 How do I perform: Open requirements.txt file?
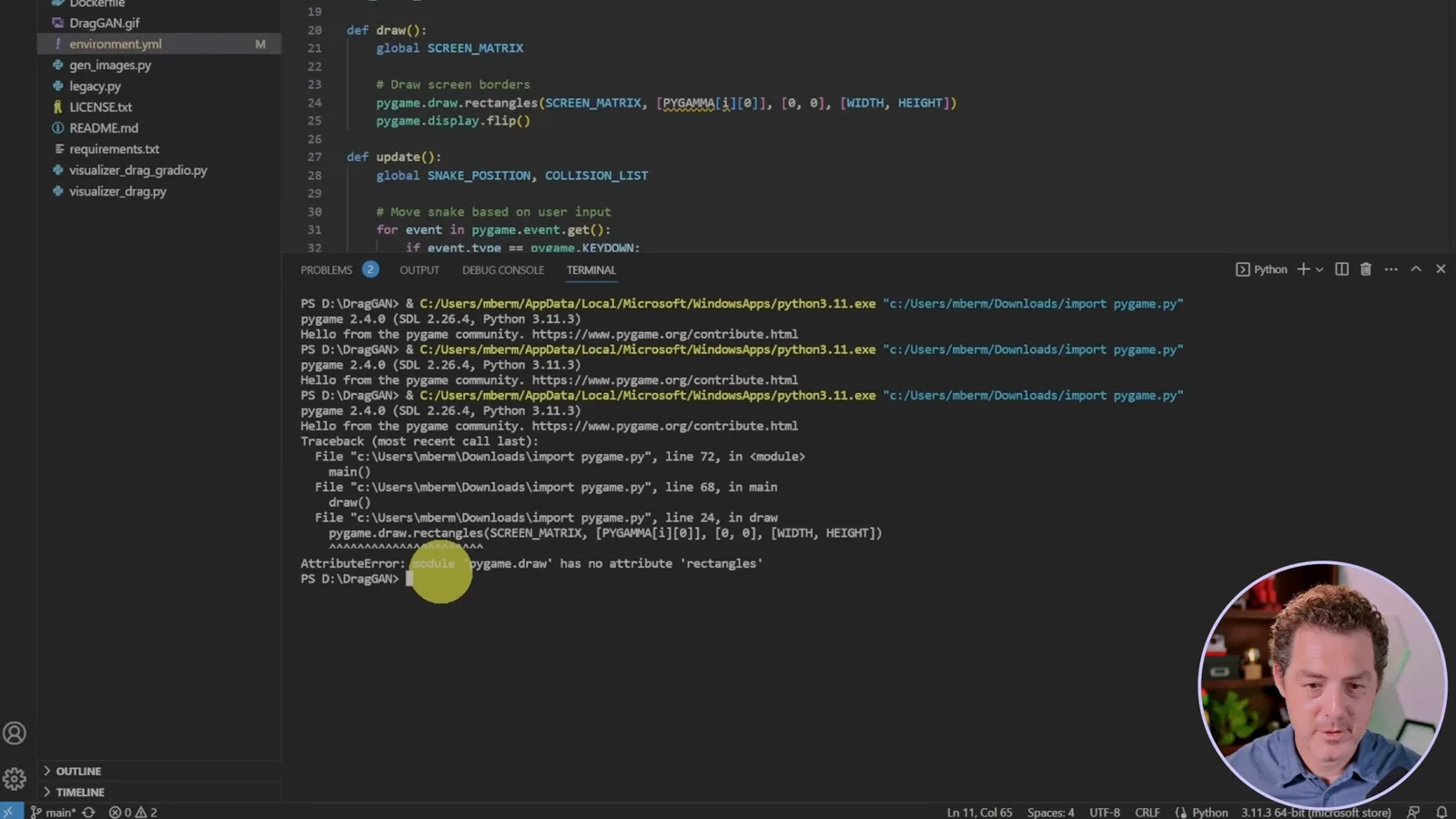[114, 148]
